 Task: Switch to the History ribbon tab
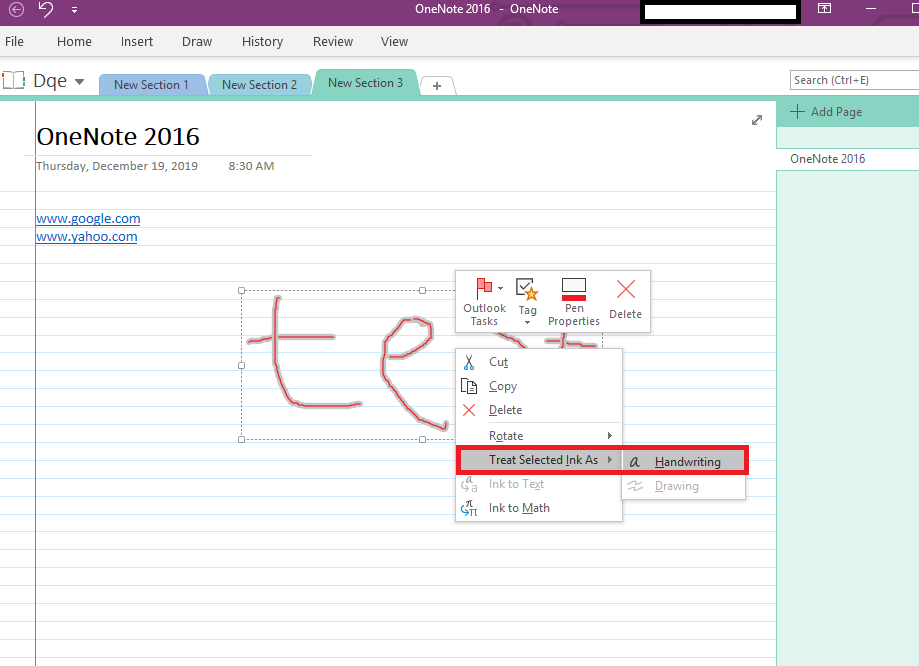263,42
